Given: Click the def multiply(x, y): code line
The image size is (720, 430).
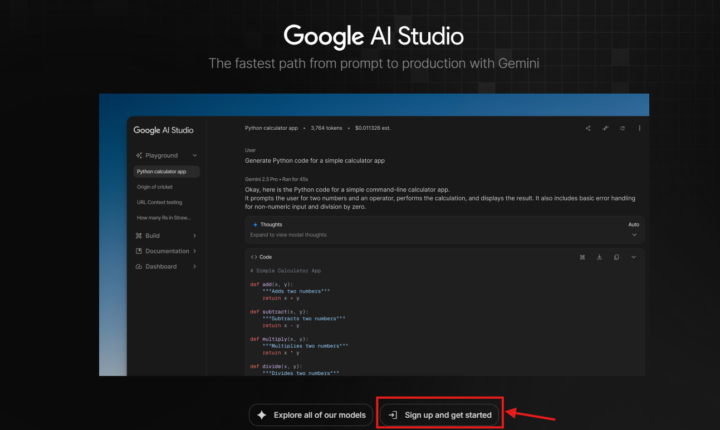Looking at the screenshot, I should 279,339.
